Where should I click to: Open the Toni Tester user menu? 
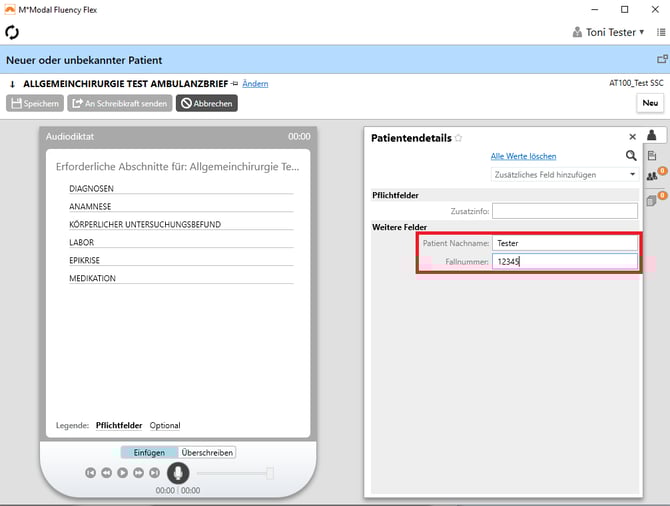(609, 32)
